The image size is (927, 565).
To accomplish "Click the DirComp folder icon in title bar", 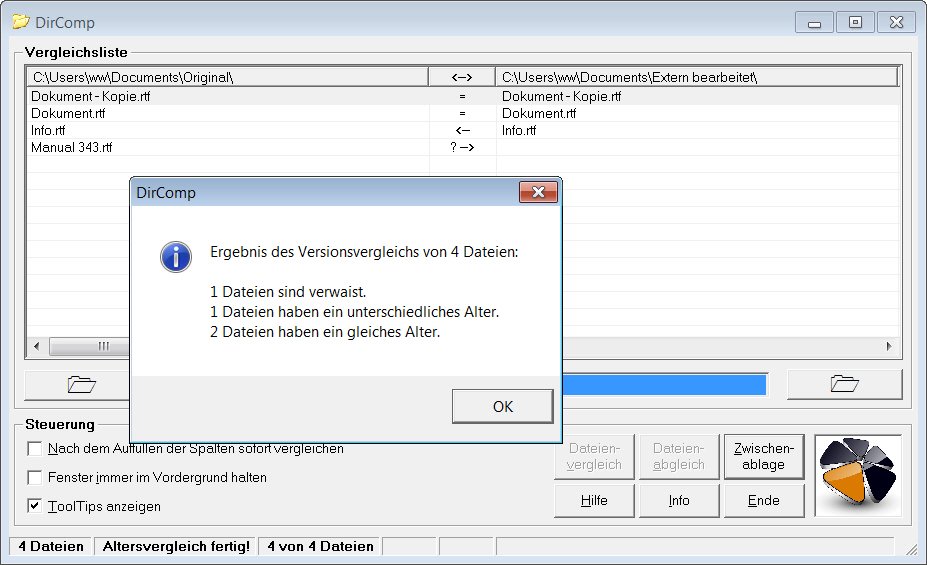I will click(19, 22).
